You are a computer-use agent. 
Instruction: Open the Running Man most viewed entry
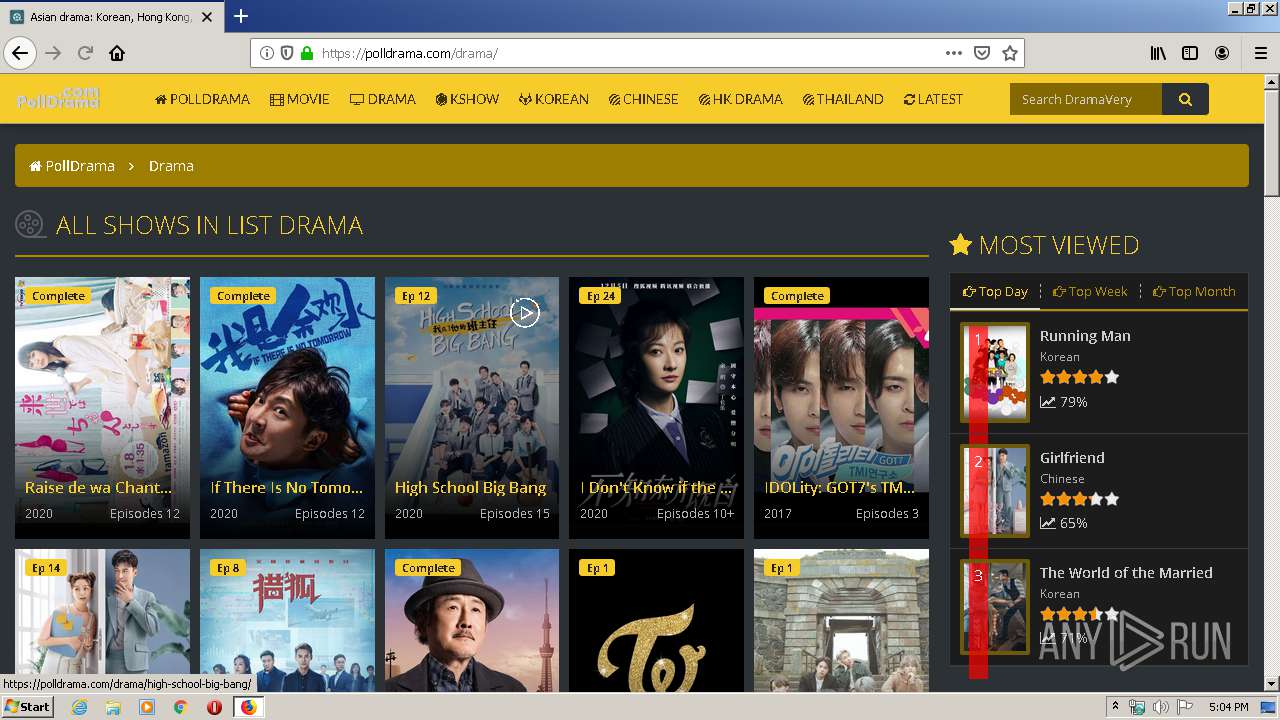(1085, 336)
